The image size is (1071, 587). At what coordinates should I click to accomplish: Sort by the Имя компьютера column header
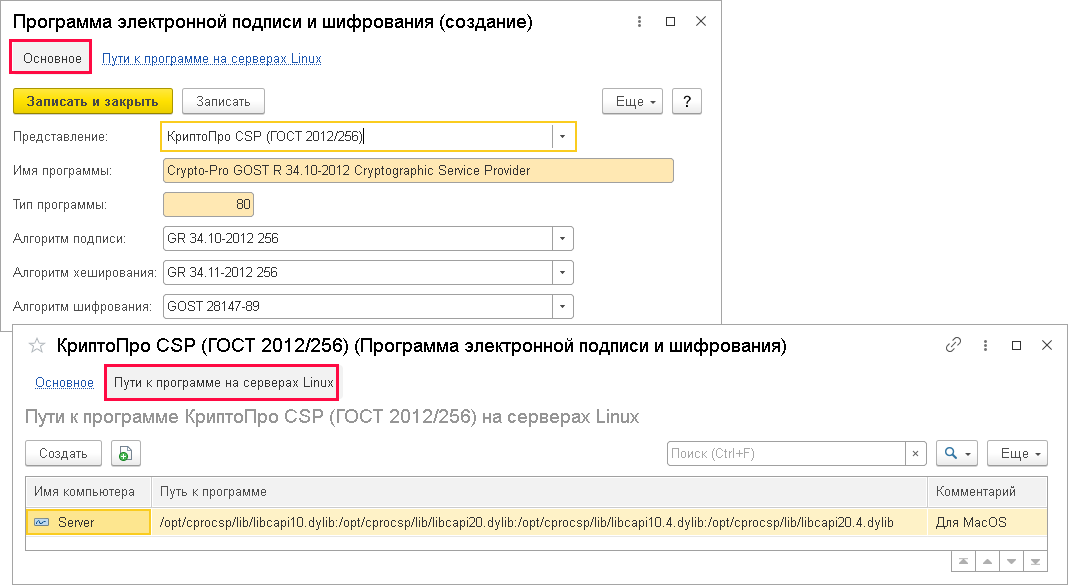pos(89,492)
